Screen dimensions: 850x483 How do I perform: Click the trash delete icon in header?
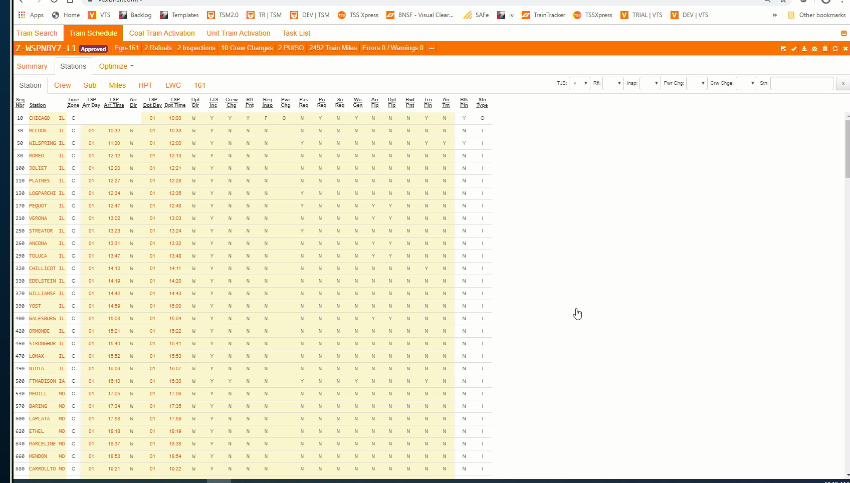(x=825, y=49)
